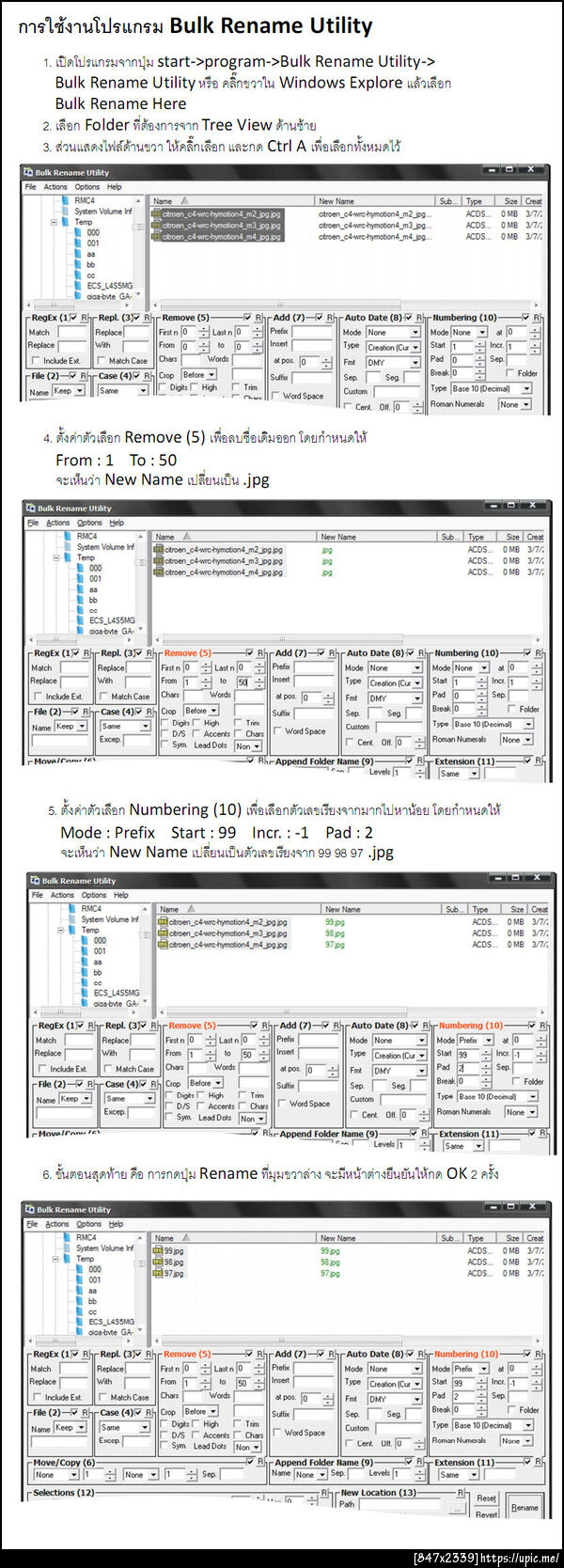Viewport: 564px width, 1568px height.
Task: Tick Include Ext. checkbox in first screenshot
Action: pos(36,360)
